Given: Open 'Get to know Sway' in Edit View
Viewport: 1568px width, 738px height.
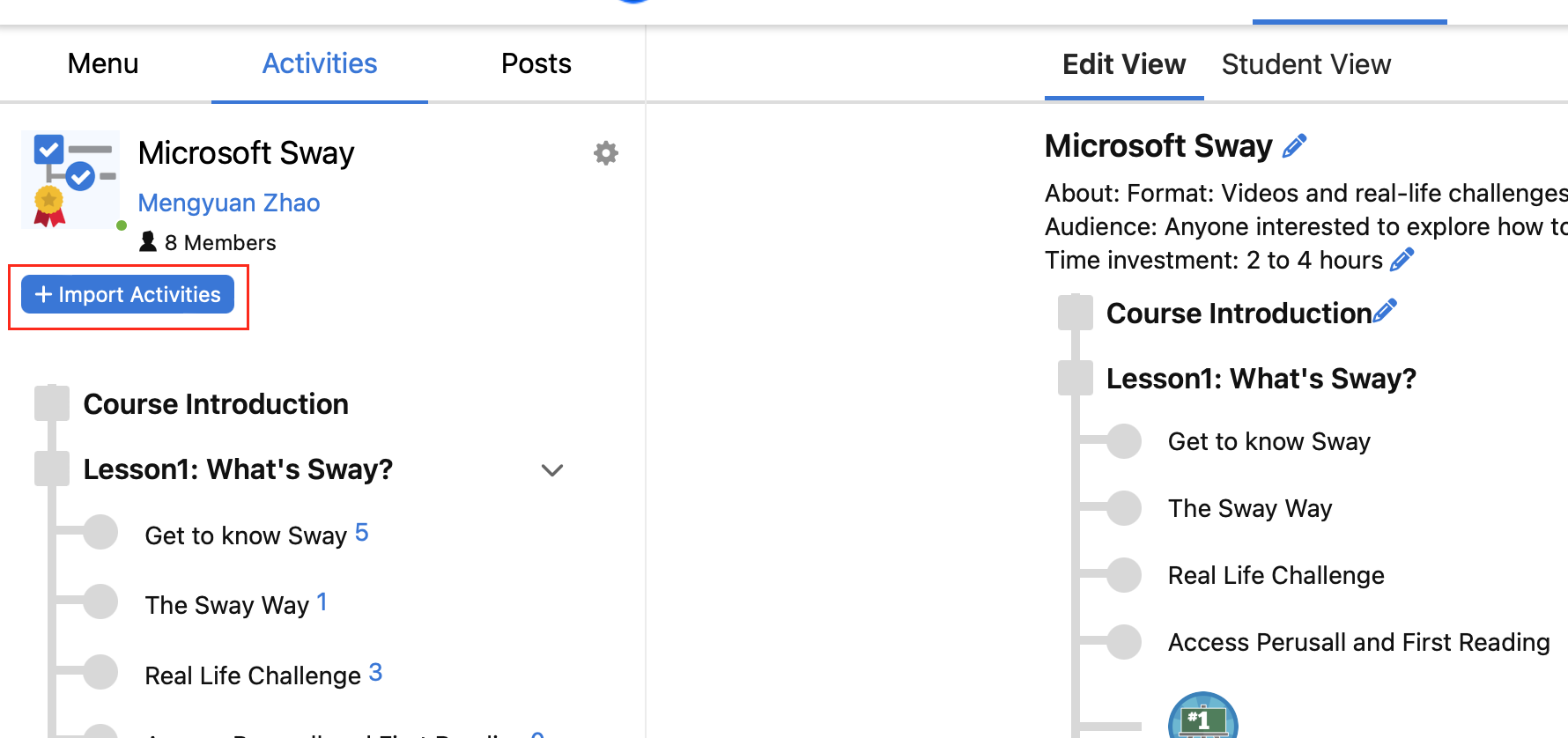Looking at the screenshot, I should click(1269, 441).
